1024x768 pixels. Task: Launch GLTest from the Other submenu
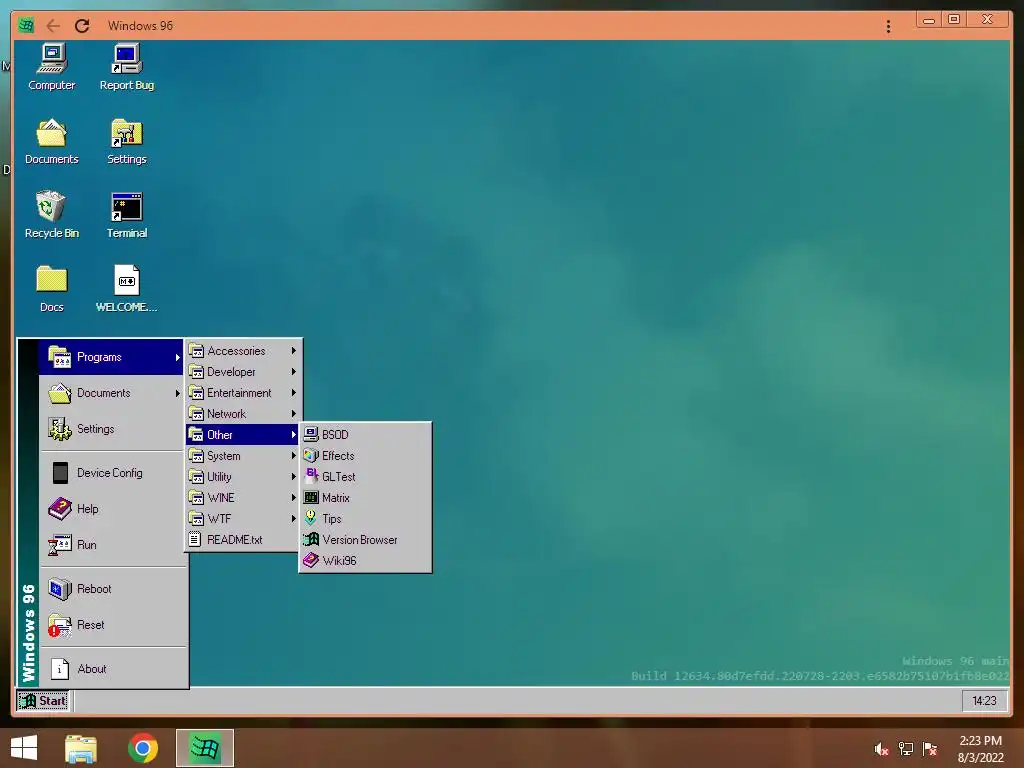365,477
